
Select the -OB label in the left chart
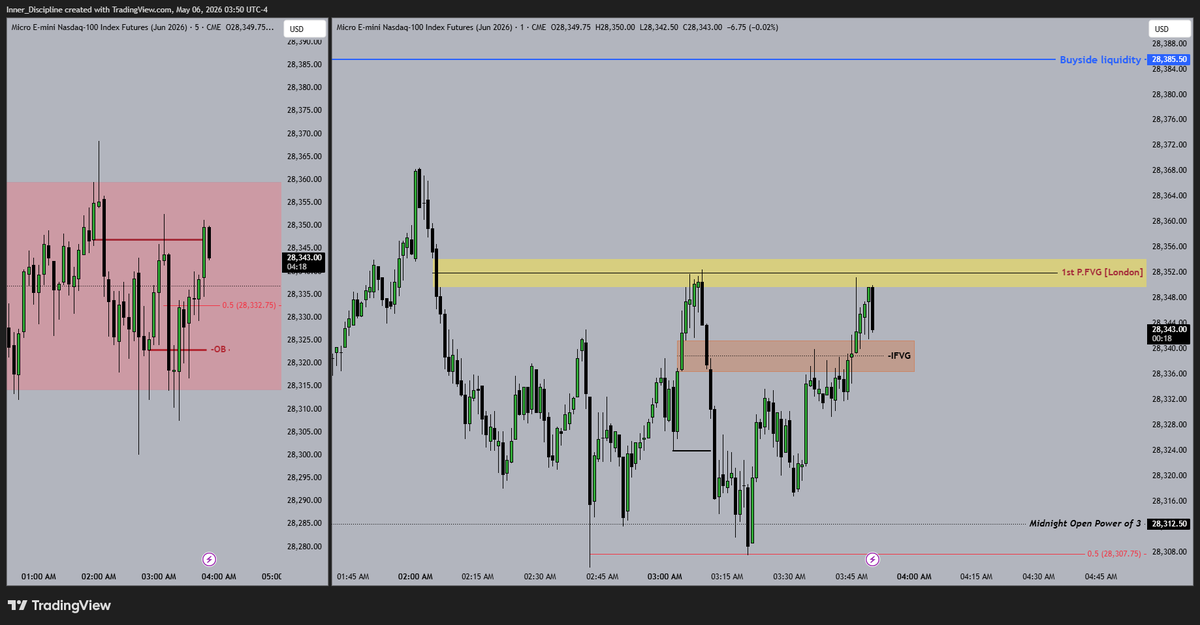220,350
